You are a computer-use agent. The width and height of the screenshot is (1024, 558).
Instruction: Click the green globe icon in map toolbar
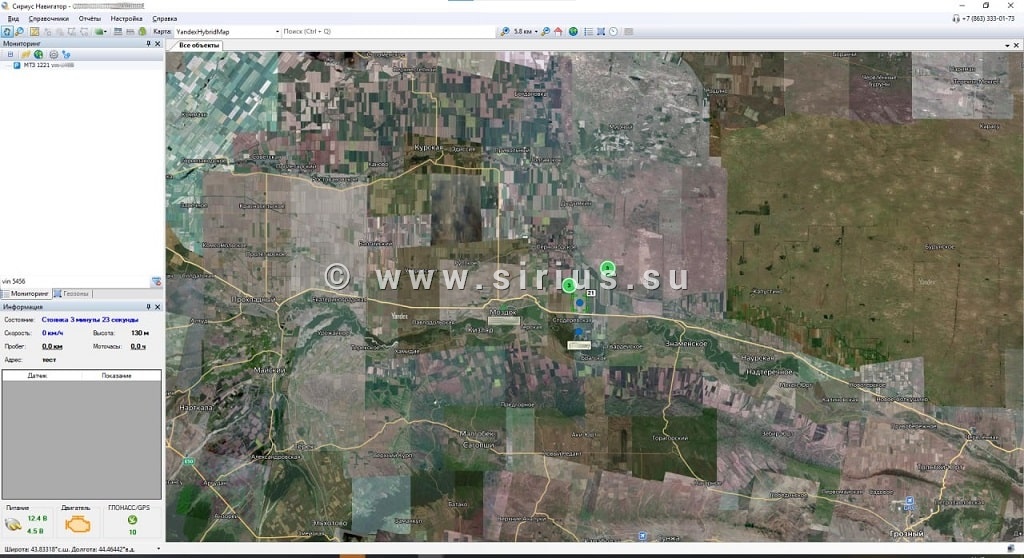573,32
